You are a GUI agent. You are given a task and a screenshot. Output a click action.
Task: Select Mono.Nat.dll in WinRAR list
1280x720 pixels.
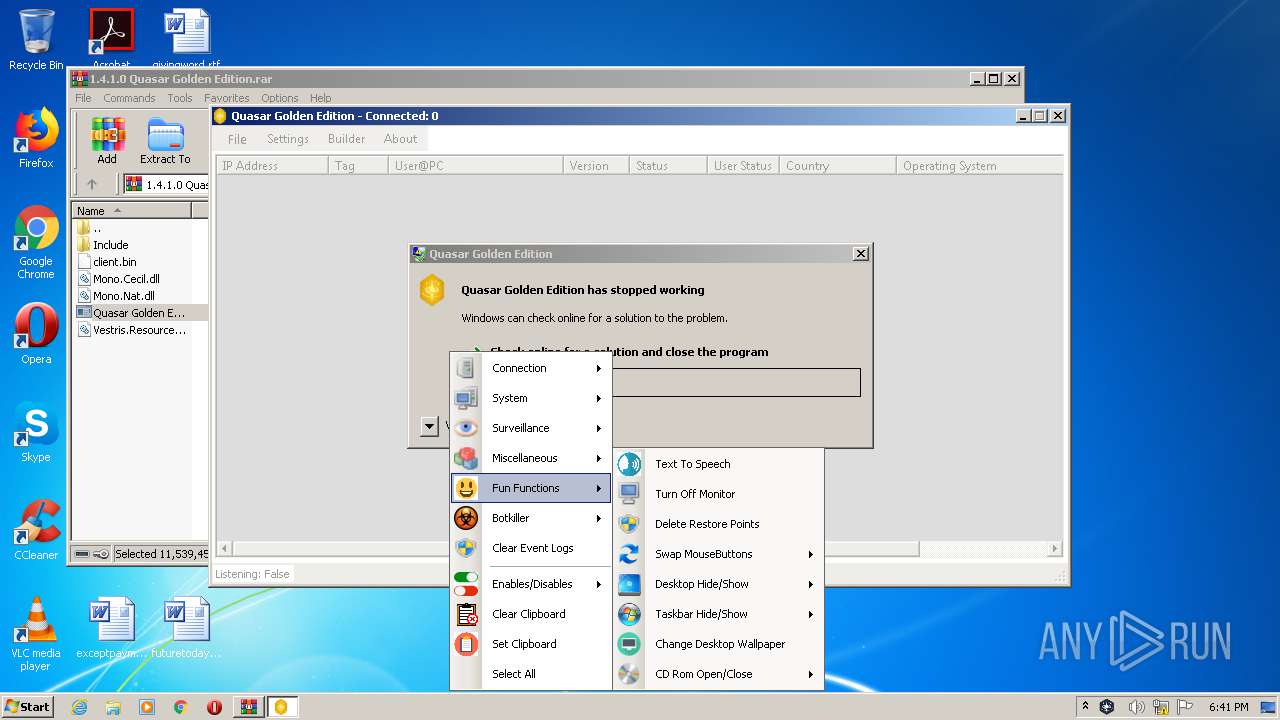pyautogui.click(x=124, y=296)
